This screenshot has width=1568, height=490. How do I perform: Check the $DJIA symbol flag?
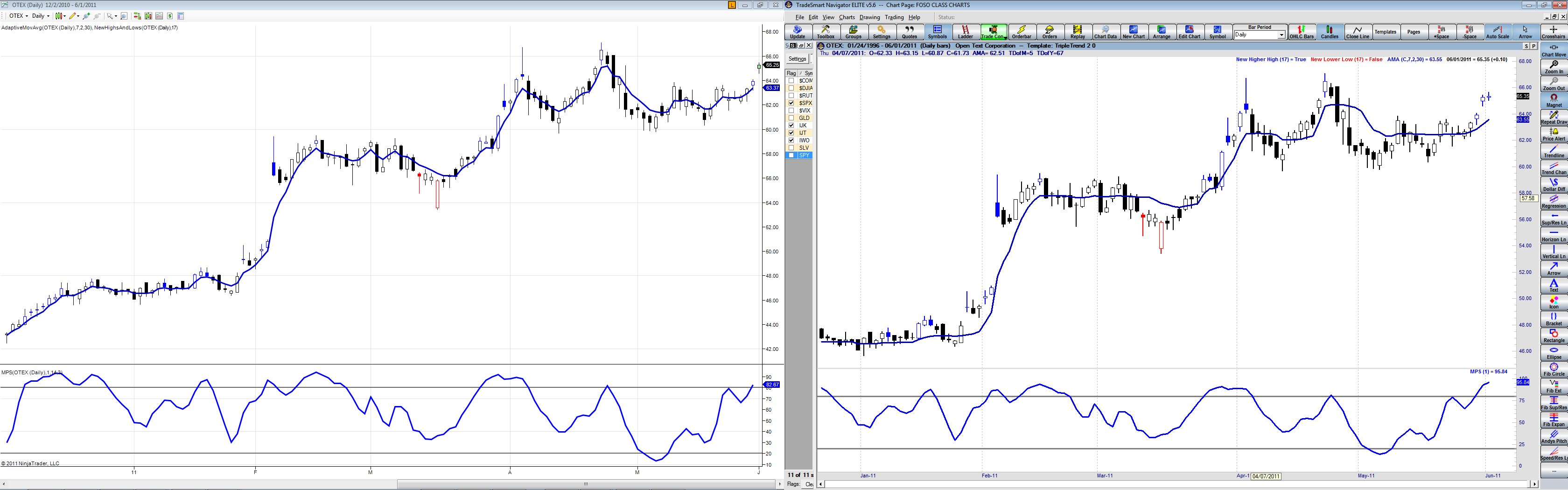click(x=791, y=88)
